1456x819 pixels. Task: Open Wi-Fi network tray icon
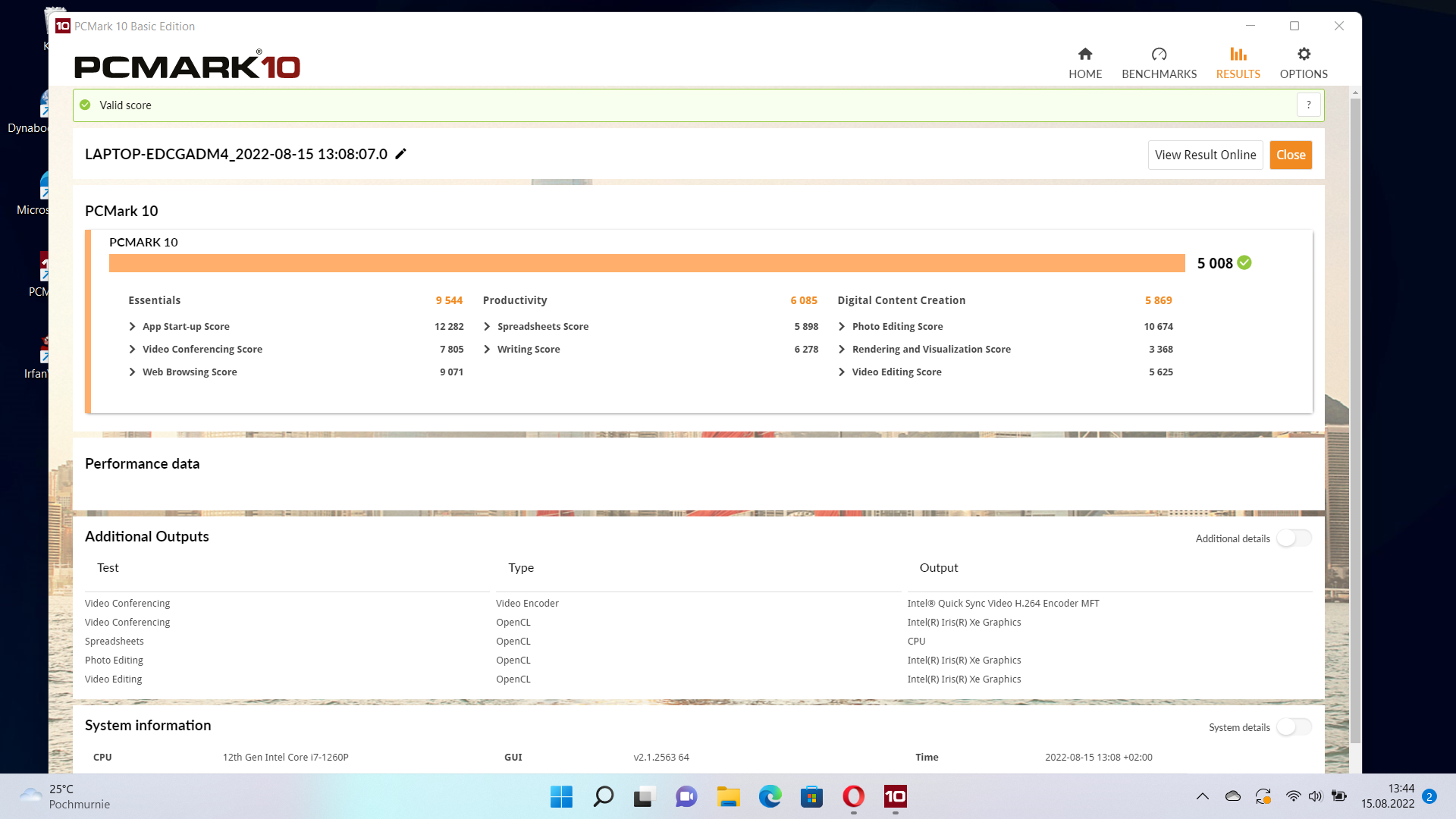(x=1294, y=796)
